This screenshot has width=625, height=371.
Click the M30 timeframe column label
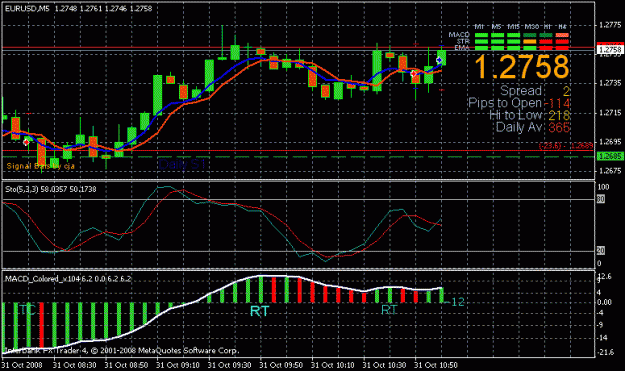[531, 27]
